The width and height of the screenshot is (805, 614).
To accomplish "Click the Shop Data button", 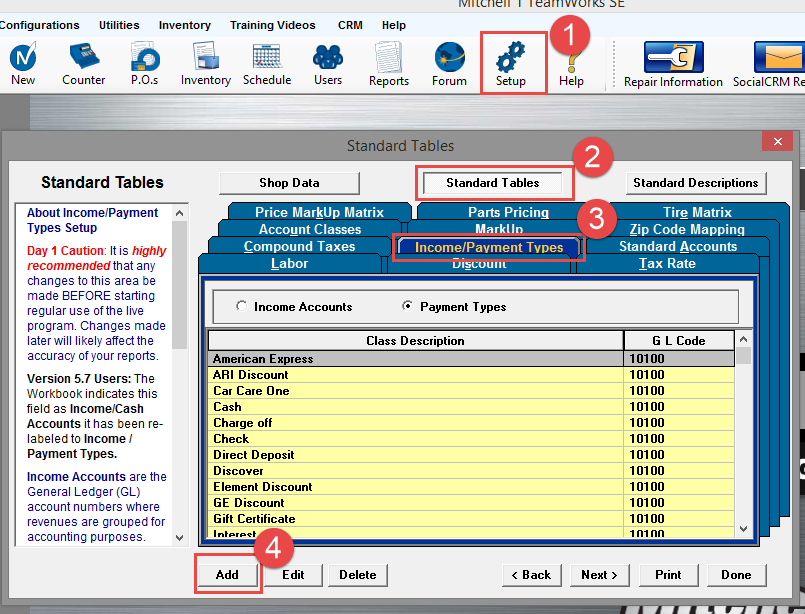I will coord(289,183).
